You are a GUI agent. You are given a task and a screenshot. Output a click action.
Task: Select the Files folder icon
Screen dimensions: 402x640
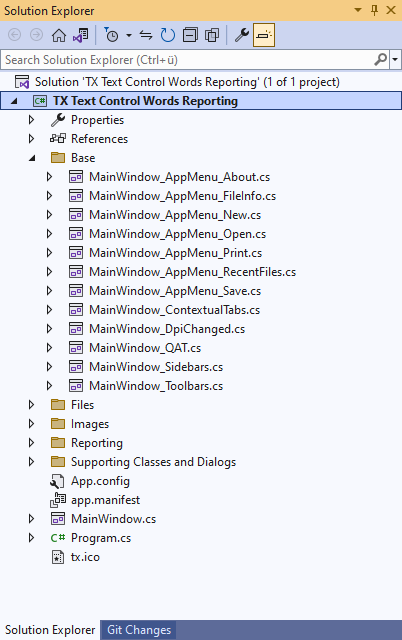(x=58, y=404)
